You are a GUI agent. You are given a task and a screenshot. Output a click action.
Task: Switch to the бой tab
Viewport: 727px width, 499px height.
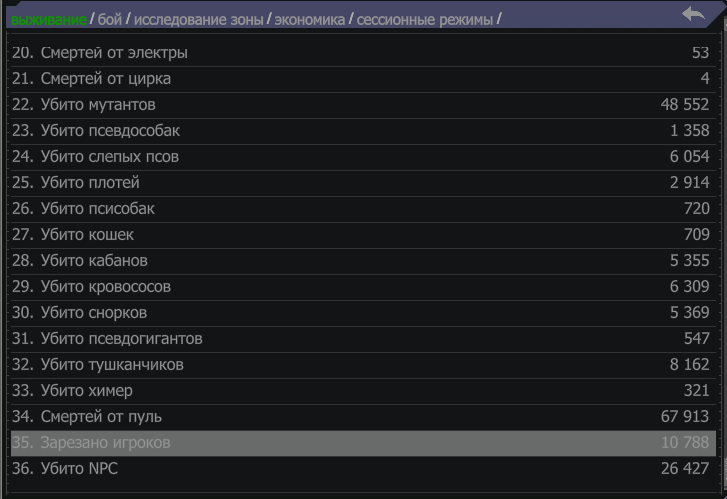click(110, 19)
